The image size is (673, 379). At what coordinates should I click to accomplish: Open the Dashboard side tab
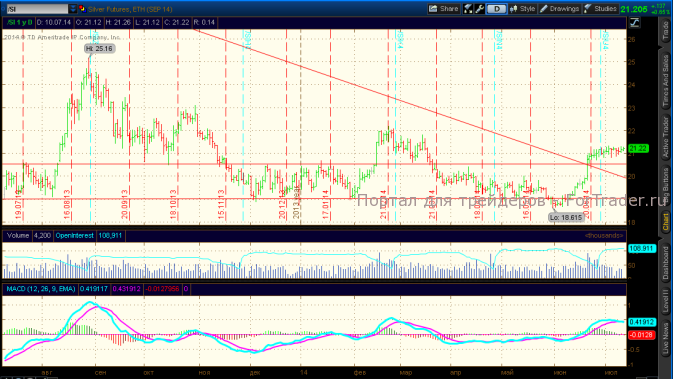coord(665,262)
